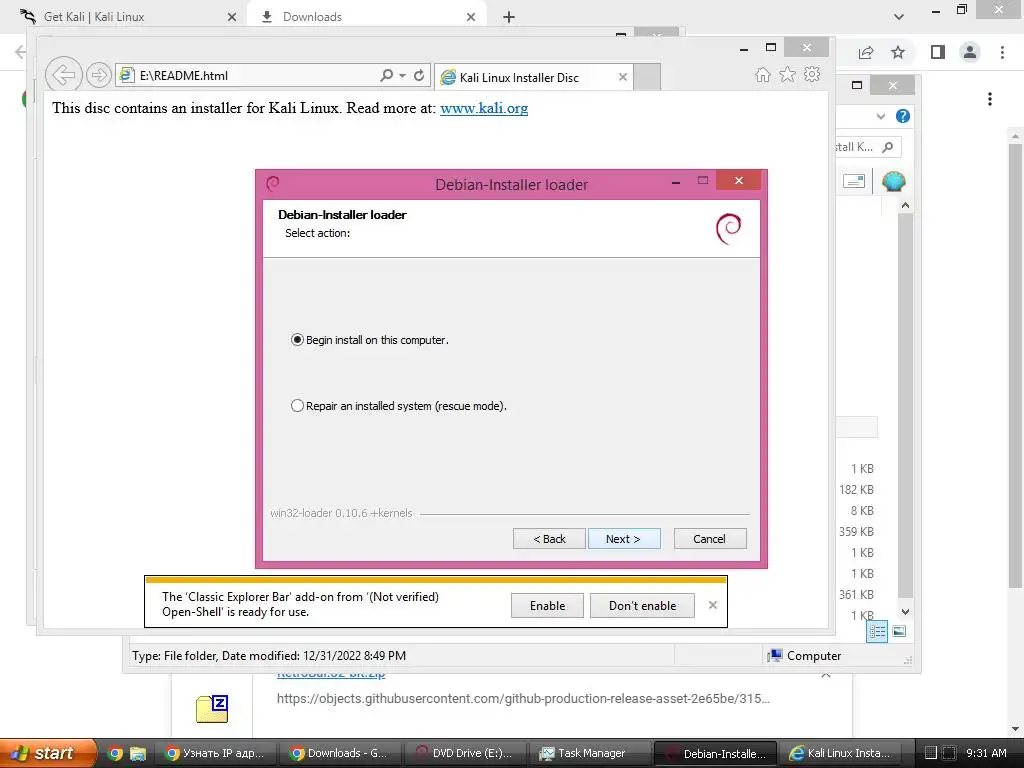Click the Explorer search magnifier

tap(887, 147)
